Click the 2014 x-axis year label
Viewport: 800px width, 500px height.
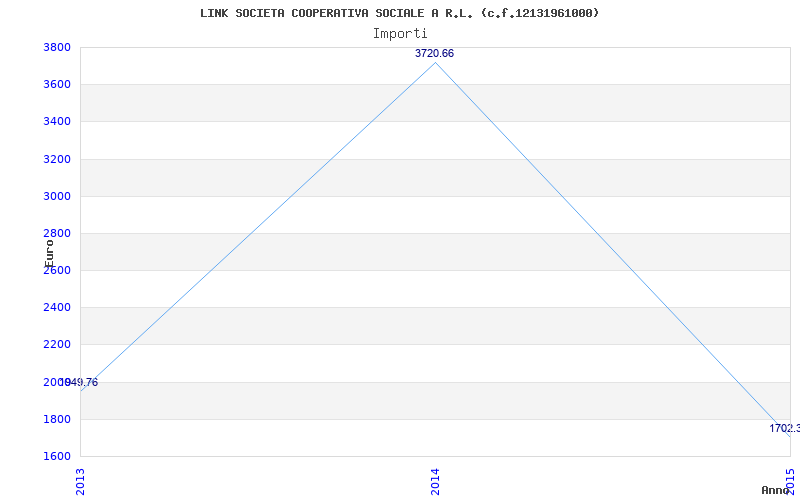point(435,482)
